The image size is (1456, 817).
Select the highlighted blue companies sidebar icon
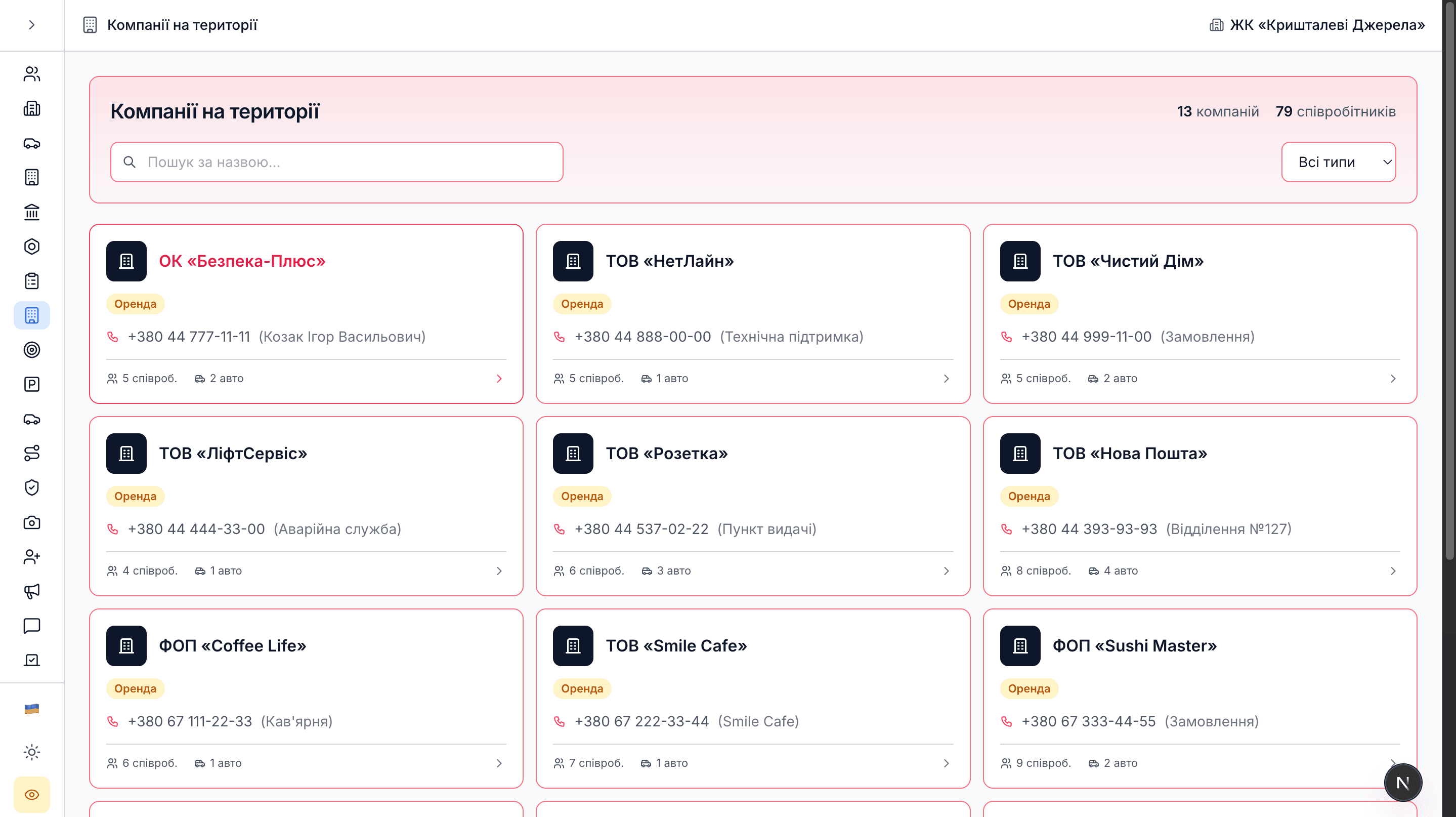(32, 315)
